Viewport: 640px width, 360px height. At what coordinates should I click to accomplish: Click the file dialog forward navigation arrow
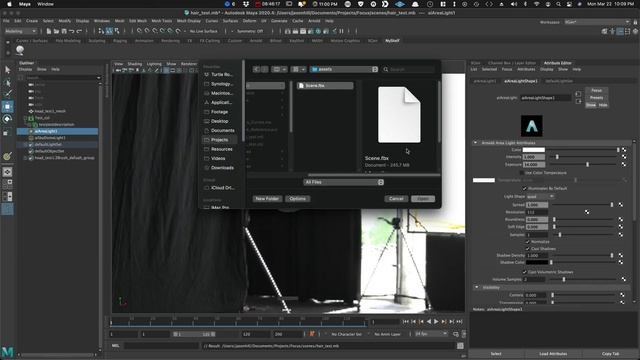click(x=264, y=69)
